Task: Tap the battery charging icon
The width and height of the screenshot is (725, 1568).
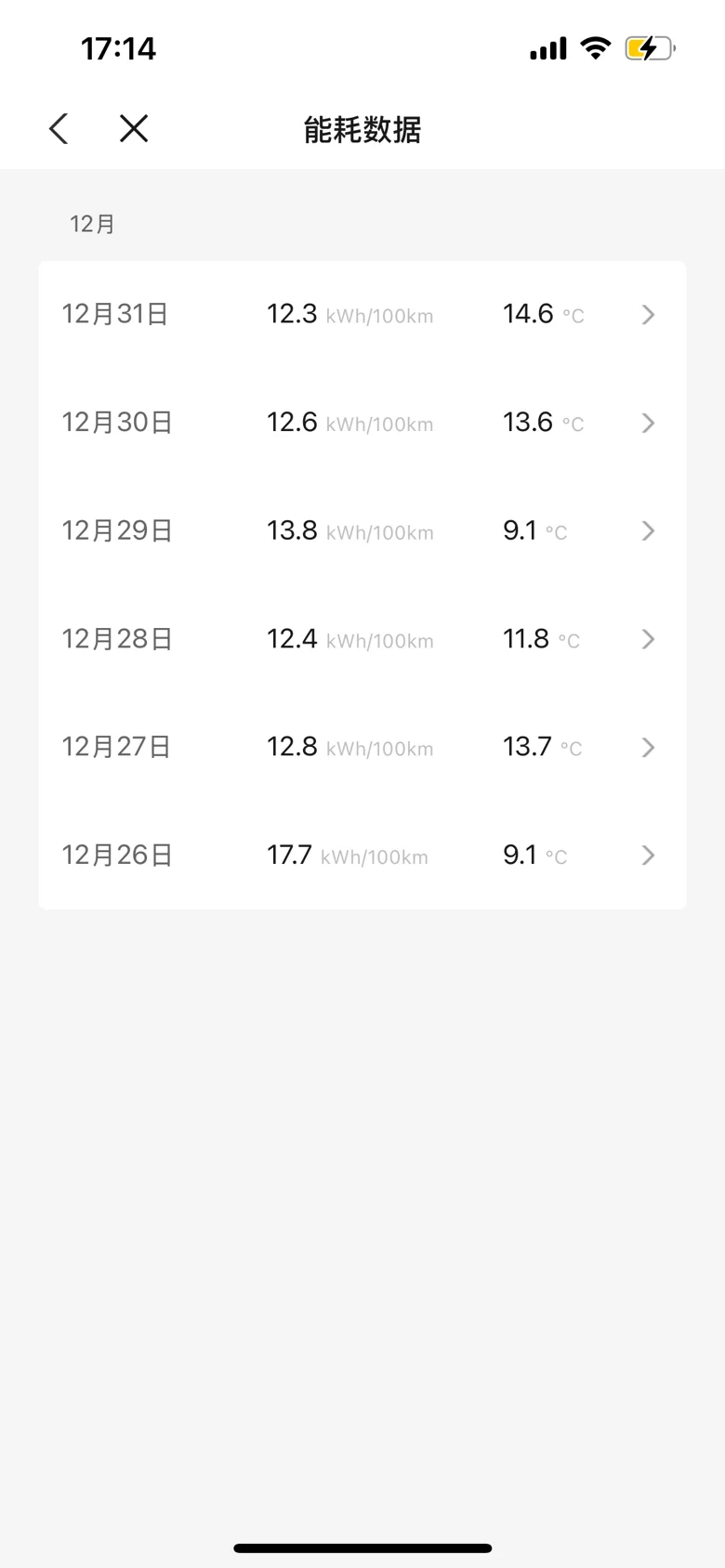Action: [649, 47]
